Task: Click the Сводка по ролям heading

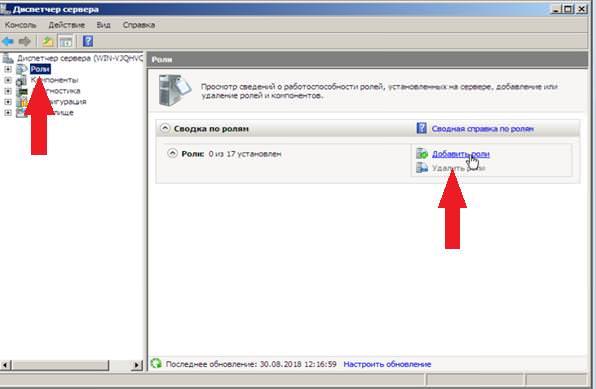Action: coord(211,129)
